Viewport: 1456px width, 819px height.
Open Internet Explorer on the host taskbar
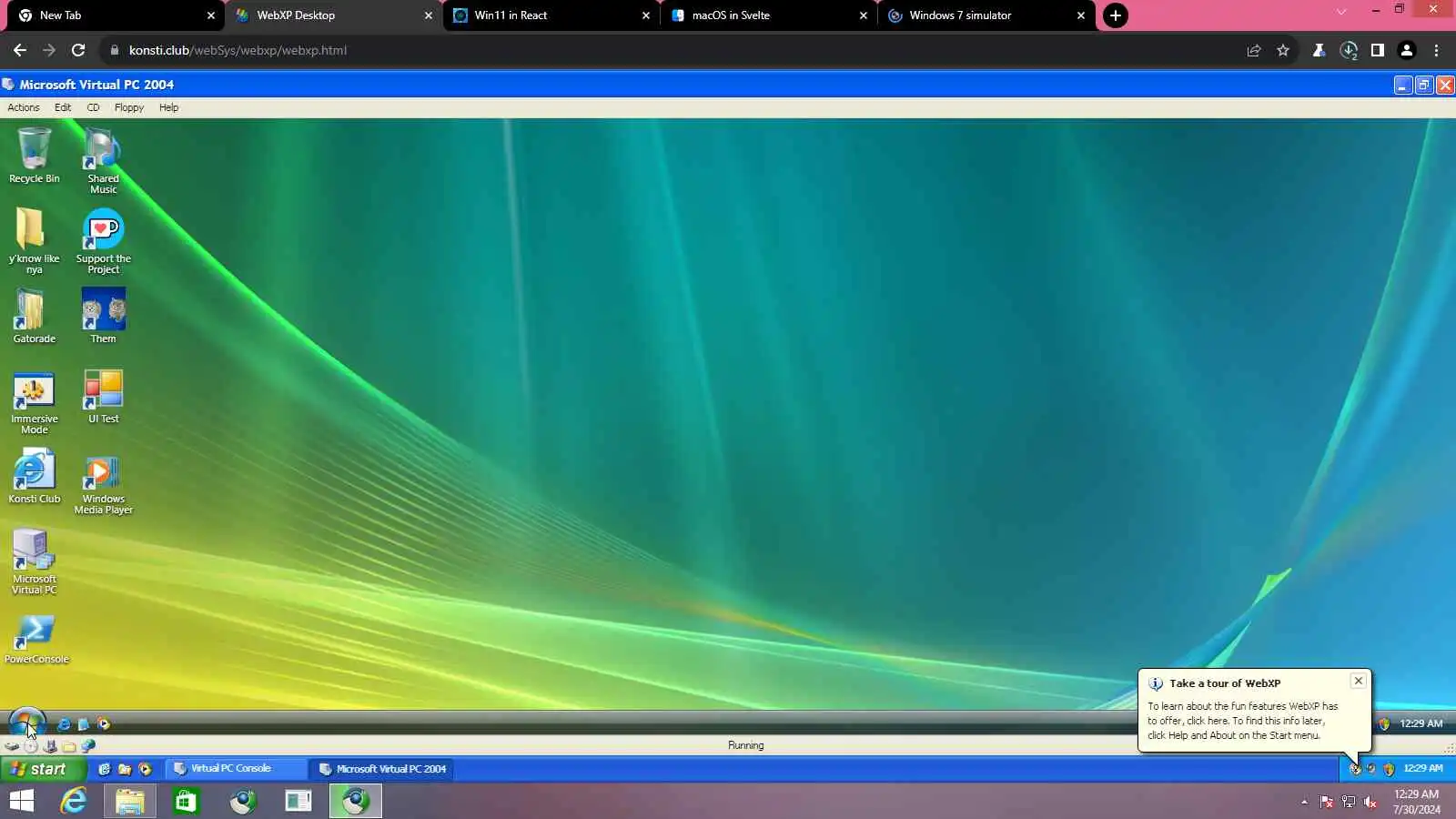[x=74, y=801]
